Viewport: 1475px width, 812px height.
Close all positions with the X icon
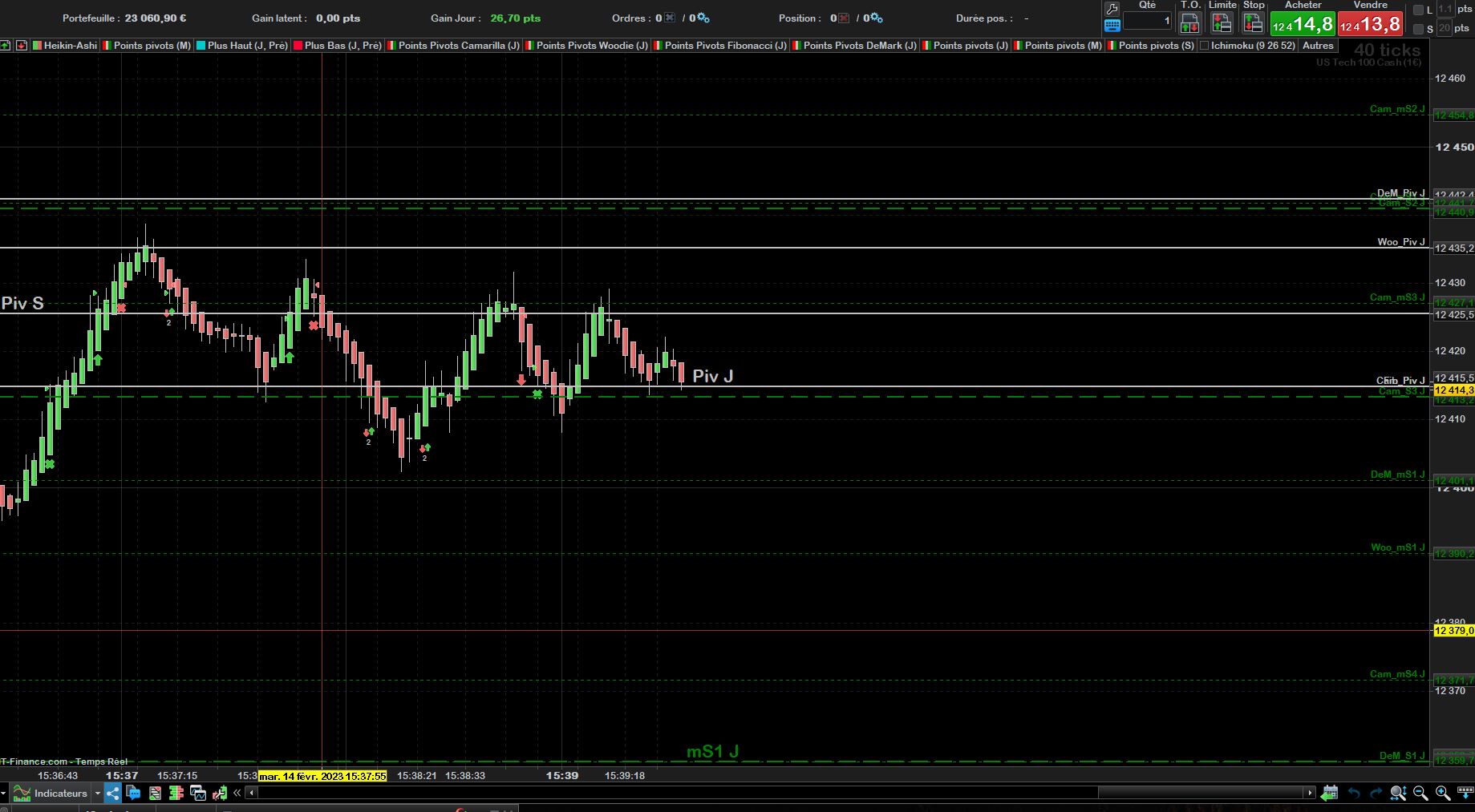(844, 18)
